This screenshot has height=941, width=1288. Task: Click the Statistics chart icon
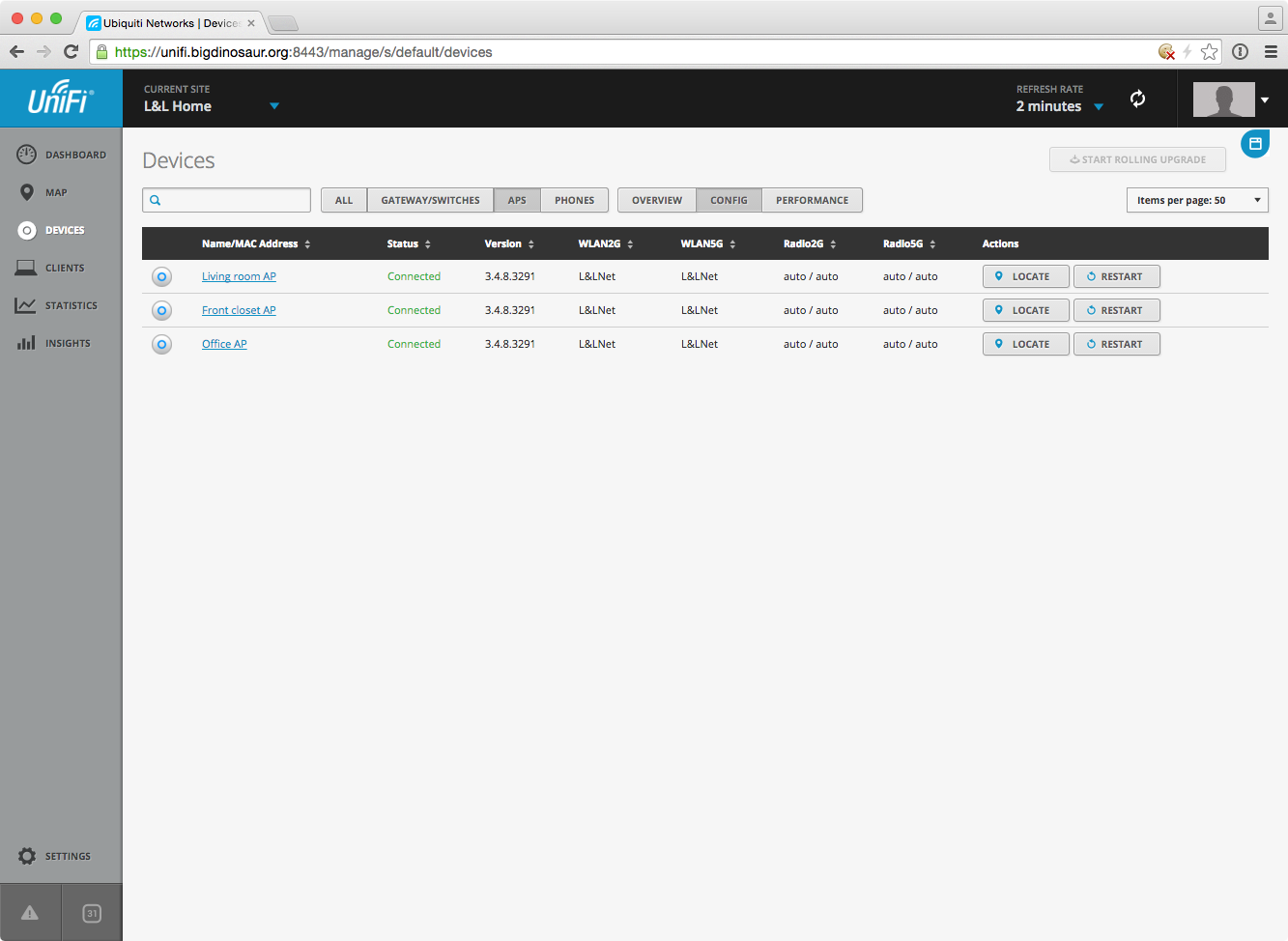click(26, 305)
